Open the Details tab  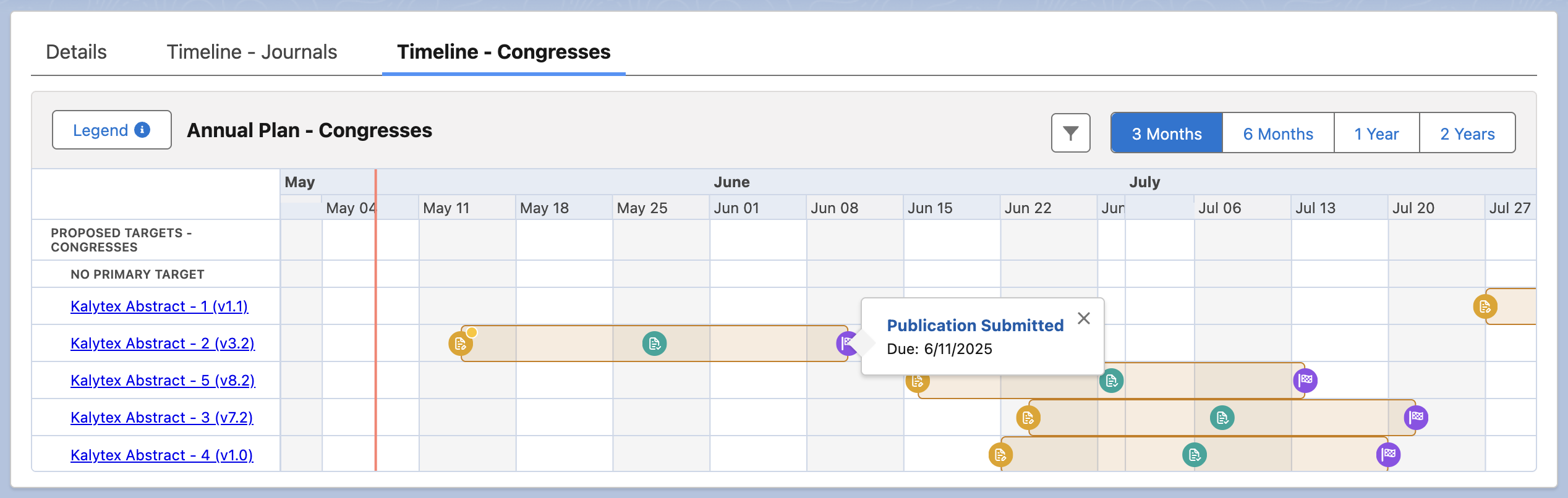pyautogui.click(x=76, y=52)
